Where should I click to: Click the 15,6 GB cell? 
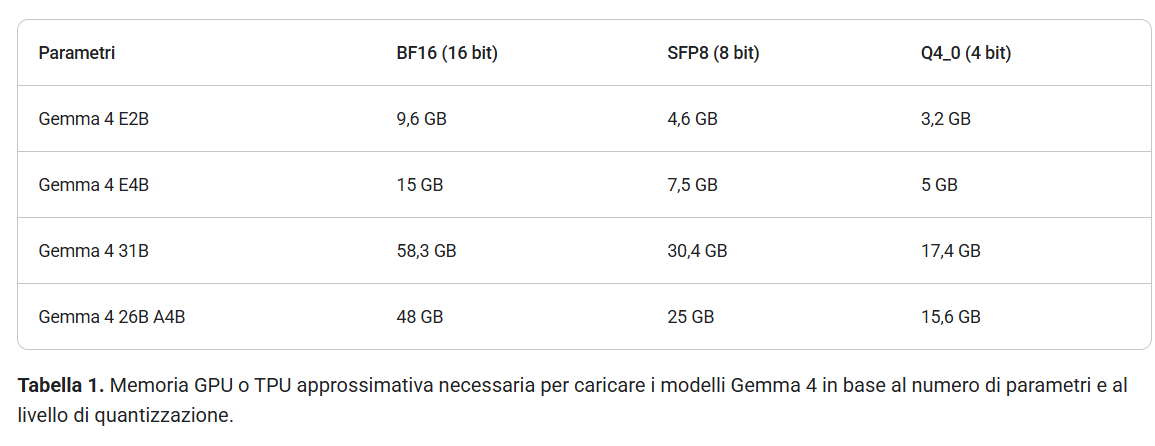950,317
